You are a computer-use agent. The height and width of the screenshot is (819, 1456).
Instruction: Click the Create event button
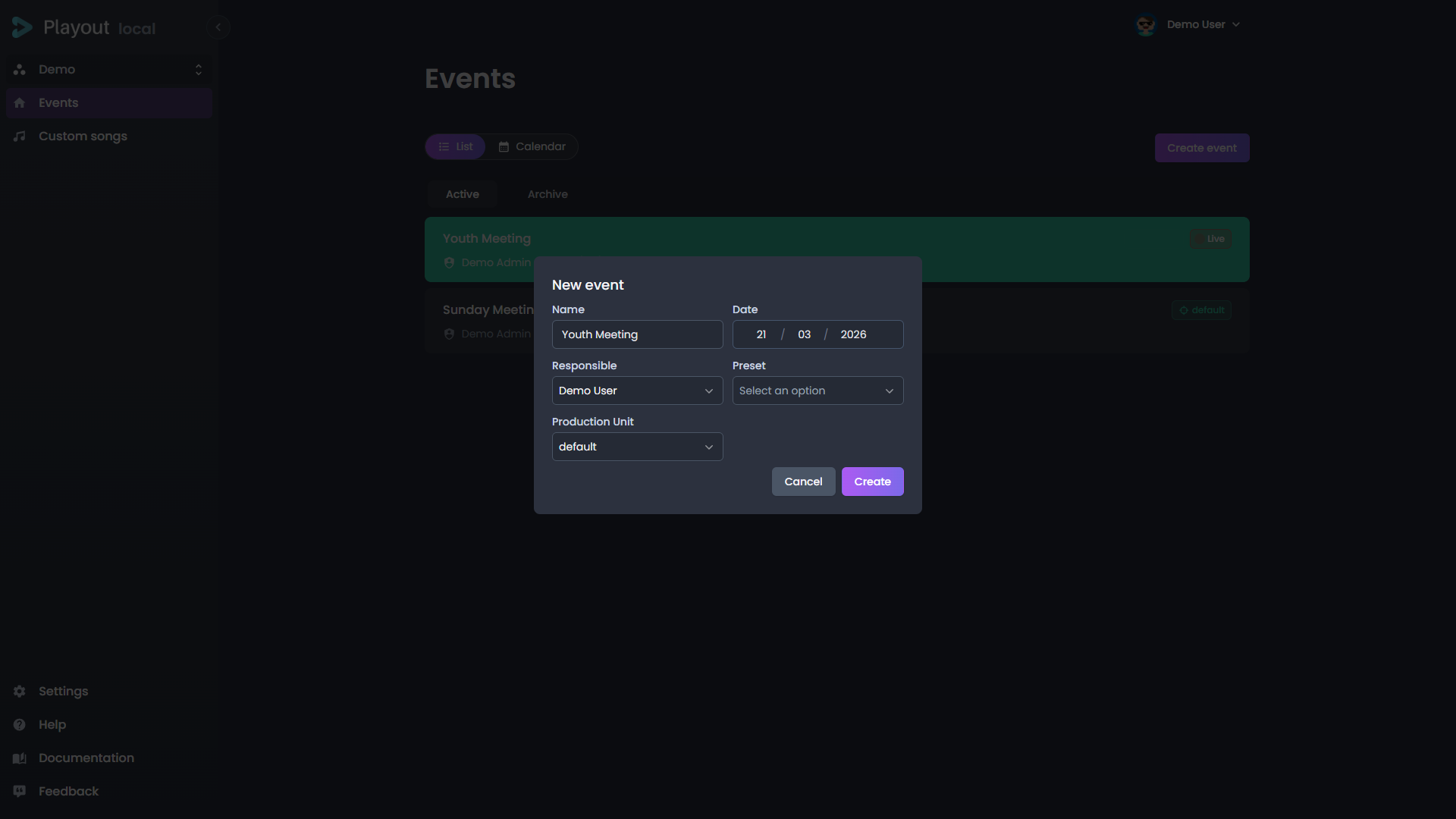pyautogui.click(x=1202, y=148)
